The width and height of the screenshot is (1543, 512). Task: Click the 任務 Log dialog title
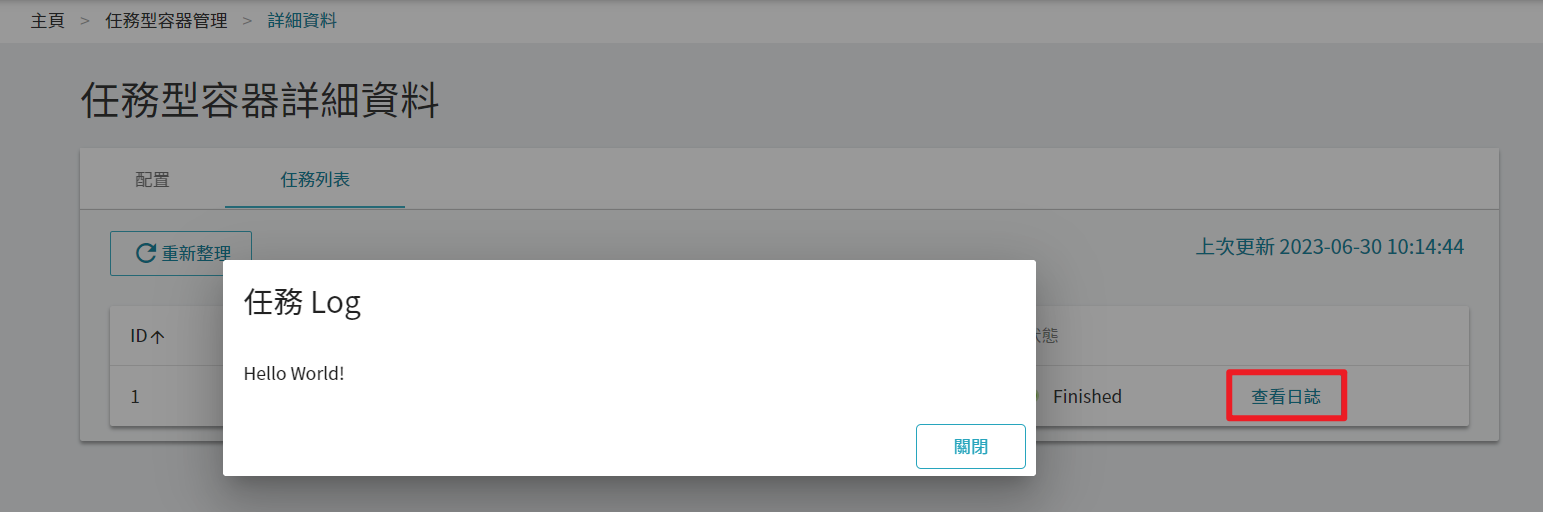pos(302,302)
